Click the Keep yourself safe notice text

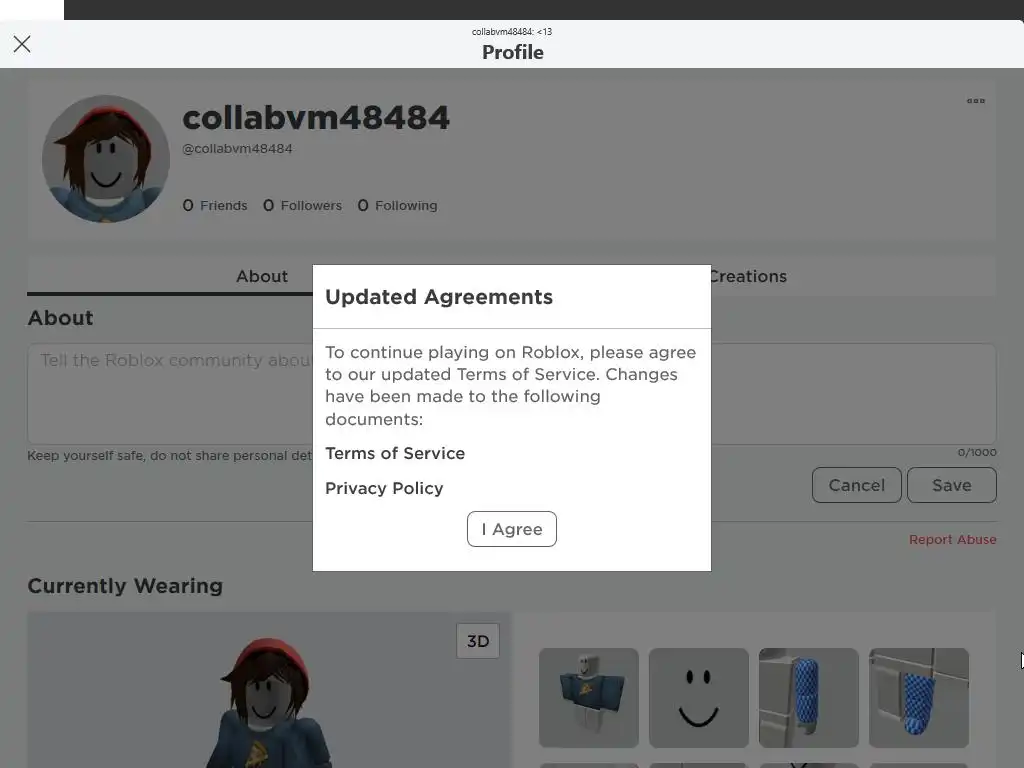click(x=170, y=455)
